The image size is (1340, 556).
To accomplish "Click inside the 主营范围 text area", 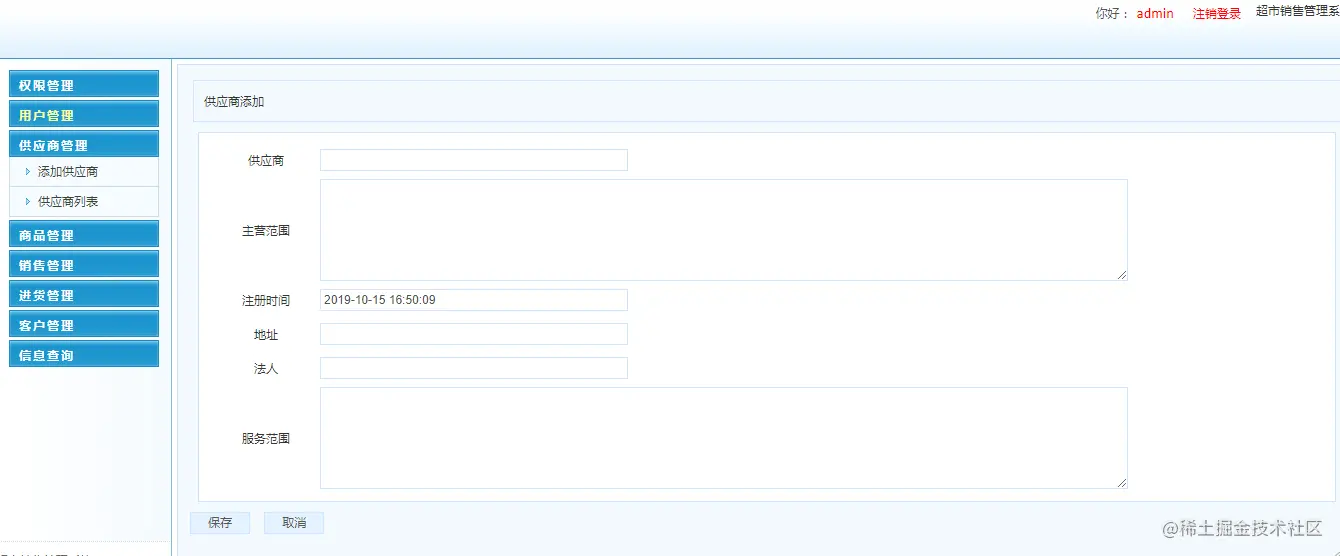I will [x=724, y=230].
